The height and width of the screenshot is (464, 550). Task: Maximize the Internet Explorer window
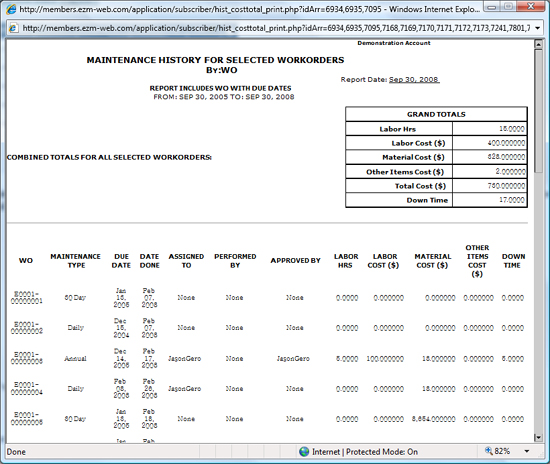tap(509, 7)
